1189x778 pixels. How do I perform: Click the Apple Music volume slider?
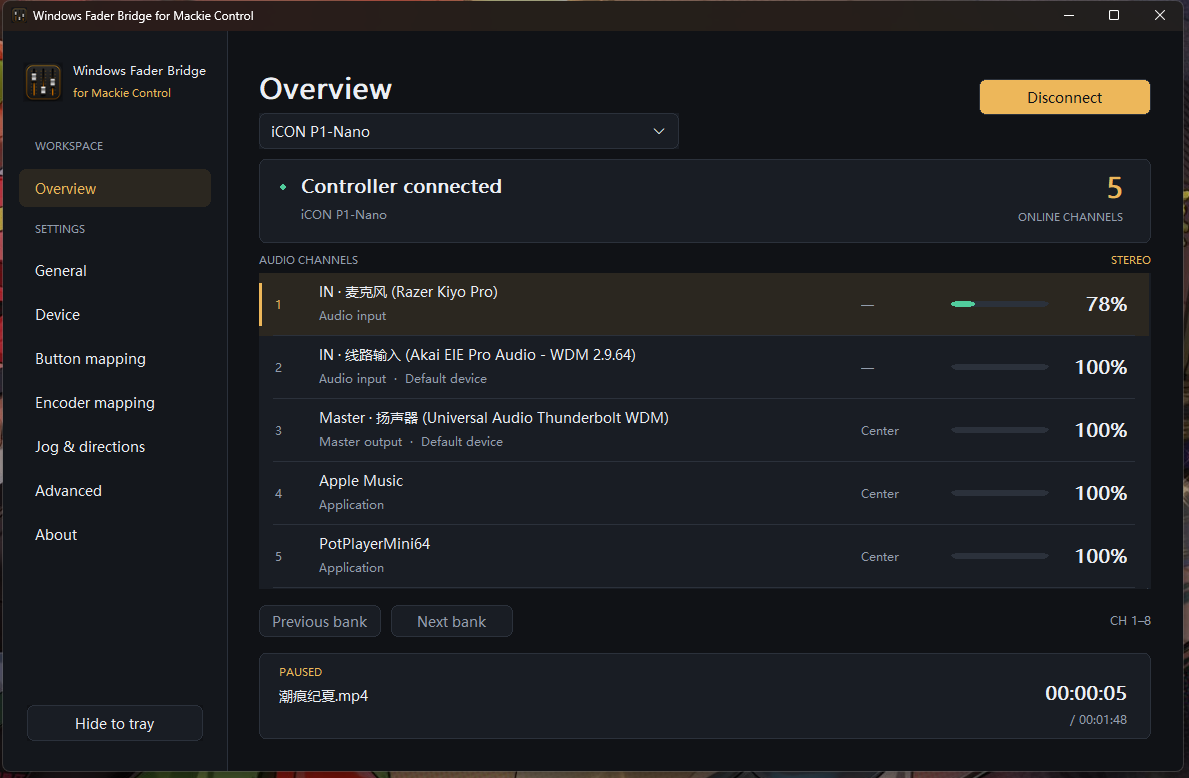click(x=999, y=493)
